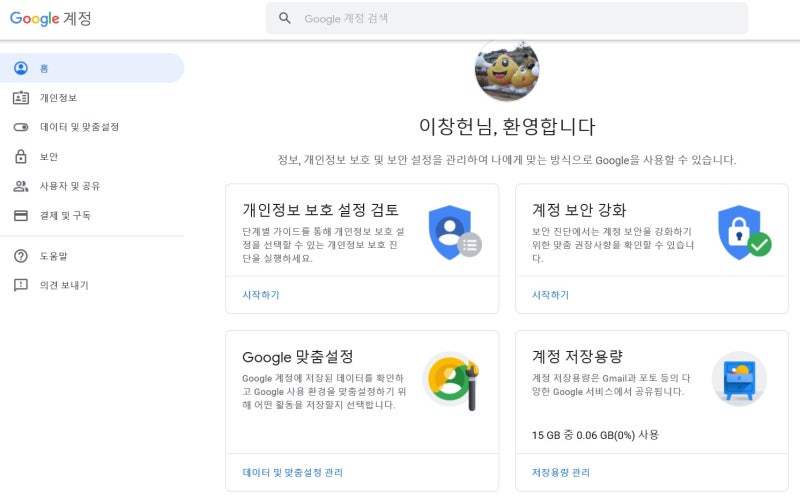Click 시작하기 under 개인정보 보호 설정 검토
Screen dimensions: 800x498
[x=261, y=295]
